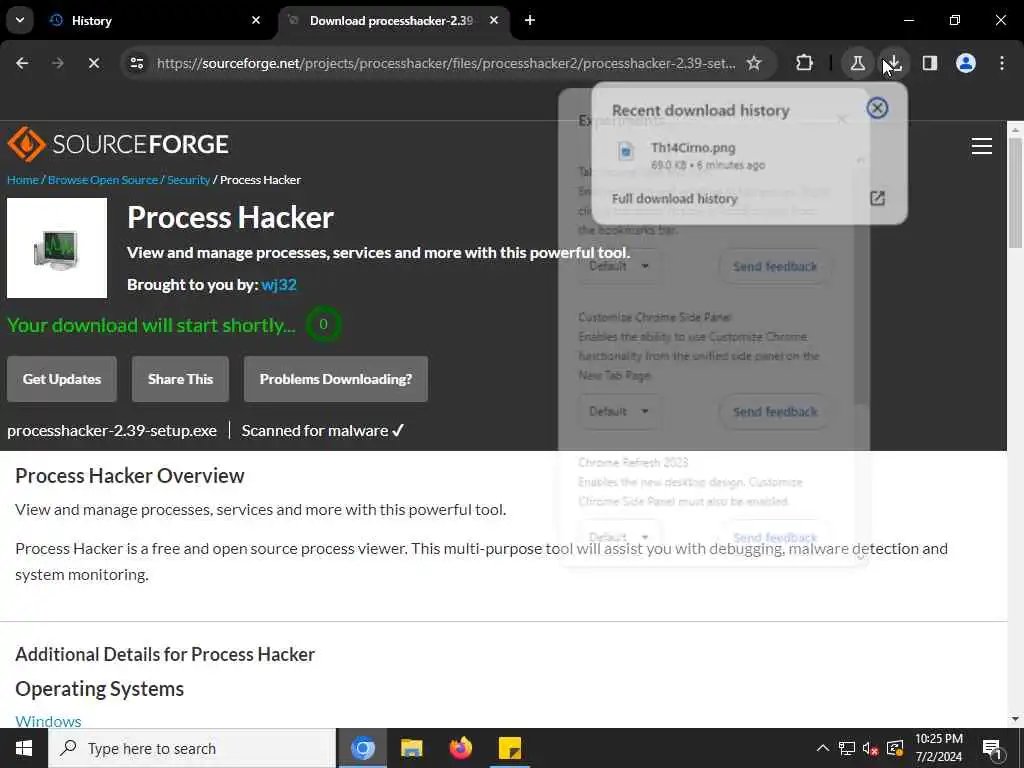
Task: Open Chrome from the taskbar
Action: coord(362,748)
